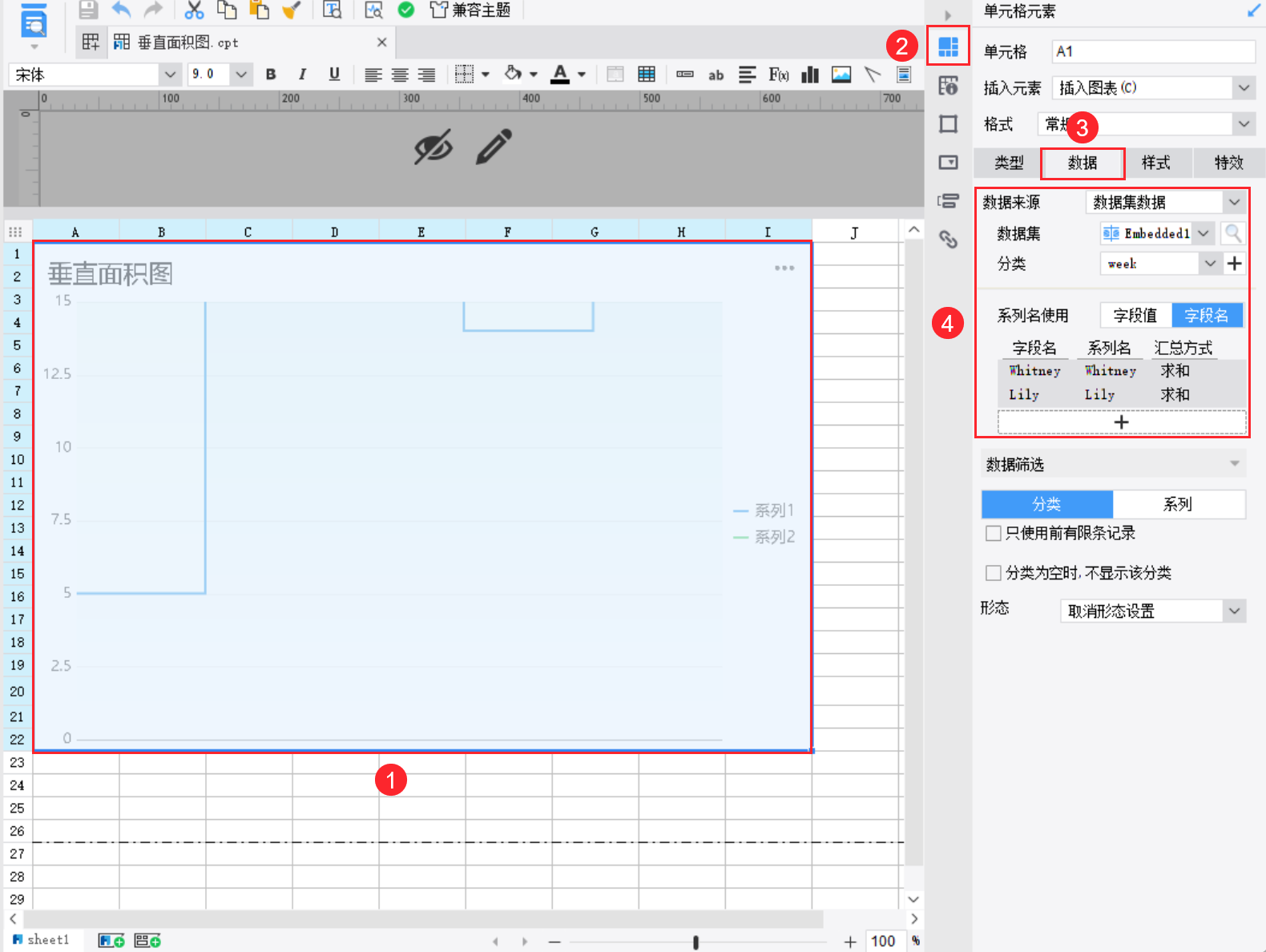The image size is (1266, 952).
Task: Switch to the 类型 tab
Action: (x=1009, y=163)
